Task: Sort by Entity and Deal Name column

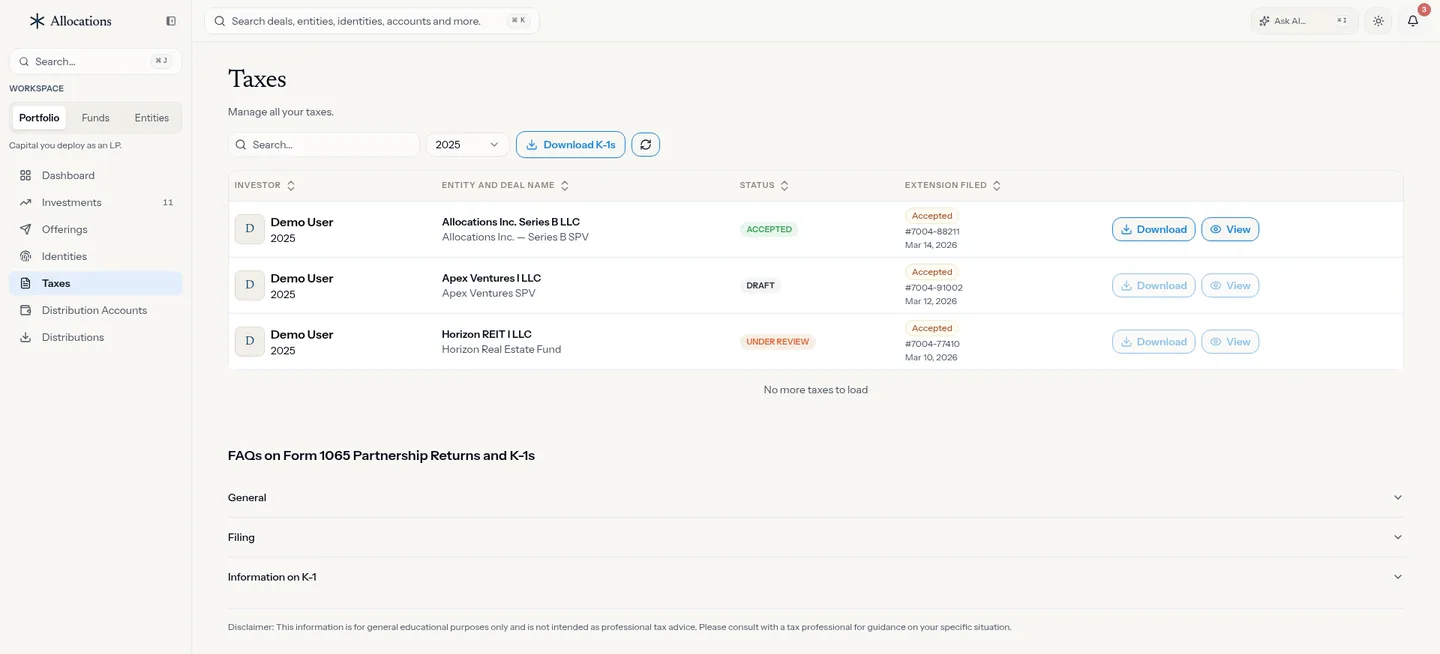Action: point(506,185)
